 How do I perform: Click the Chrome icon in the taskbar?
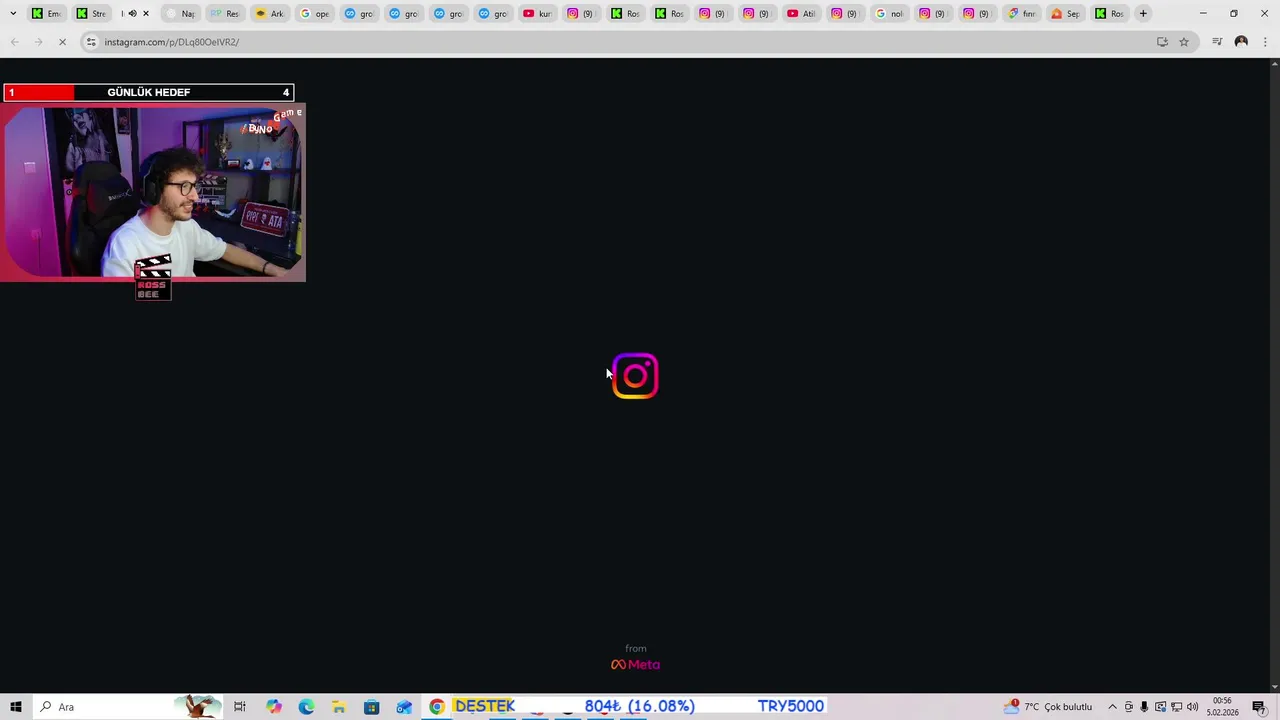pyautogui.click(x=437, y=707)
